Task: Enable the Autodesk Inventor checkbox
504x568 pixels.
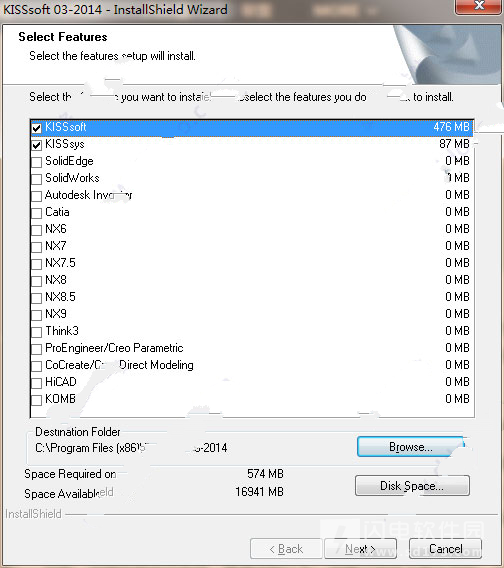Action: click(x=36, y=196)
